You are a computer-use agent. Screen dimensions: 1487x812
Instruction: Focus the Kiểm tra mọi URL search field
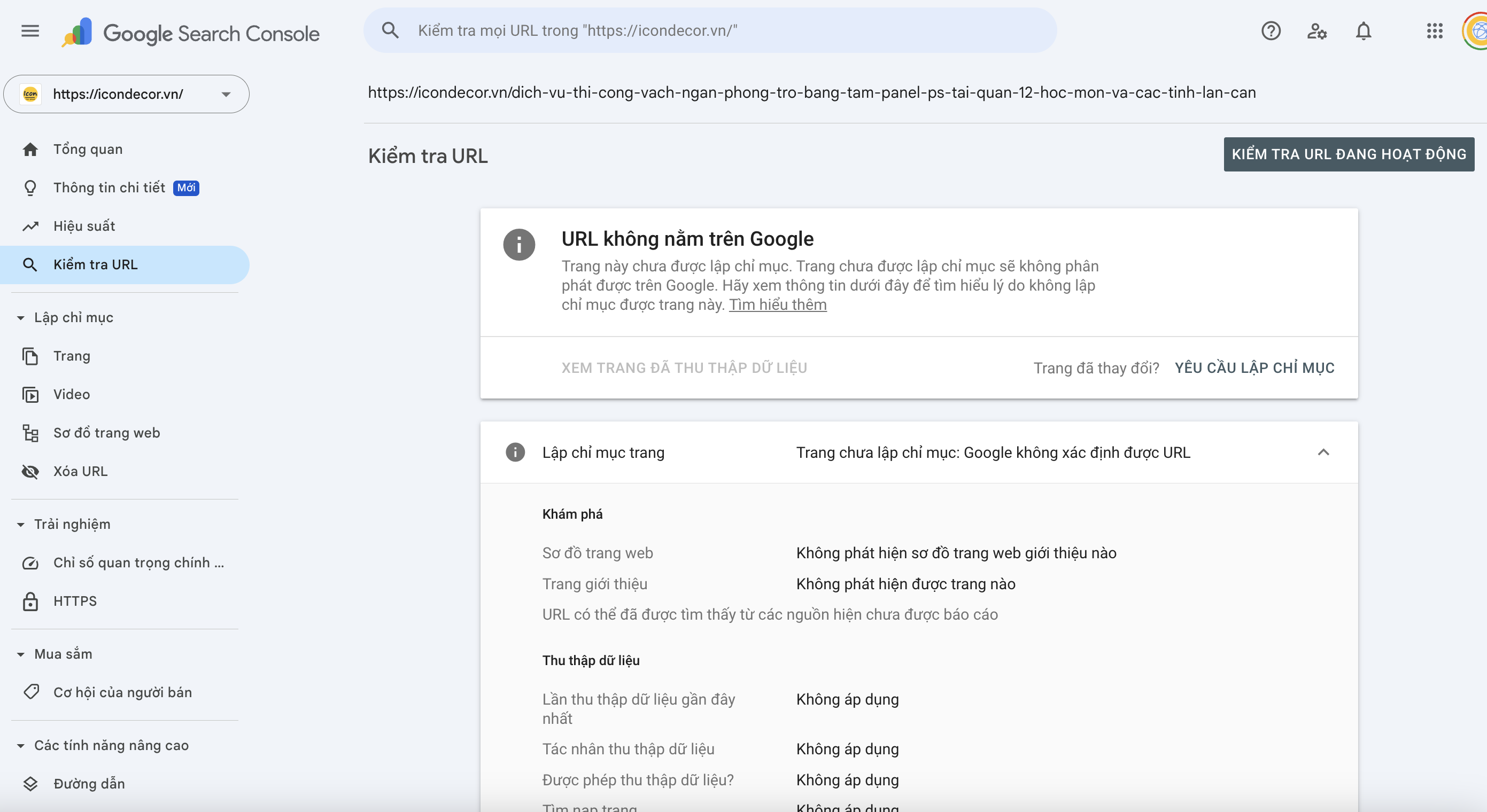click(x=710, y=30)
